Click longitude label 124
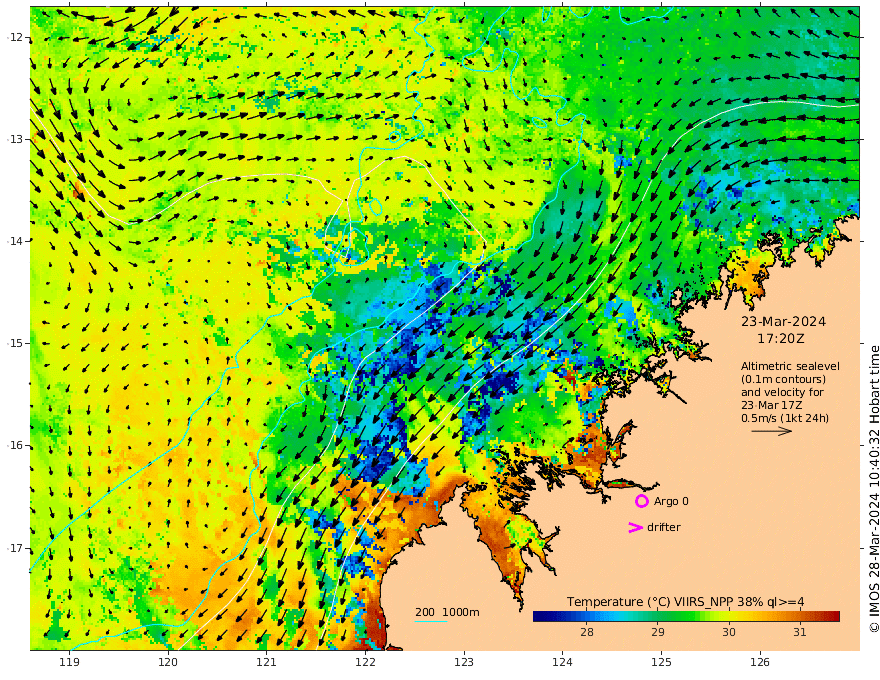 coord(562,663)
